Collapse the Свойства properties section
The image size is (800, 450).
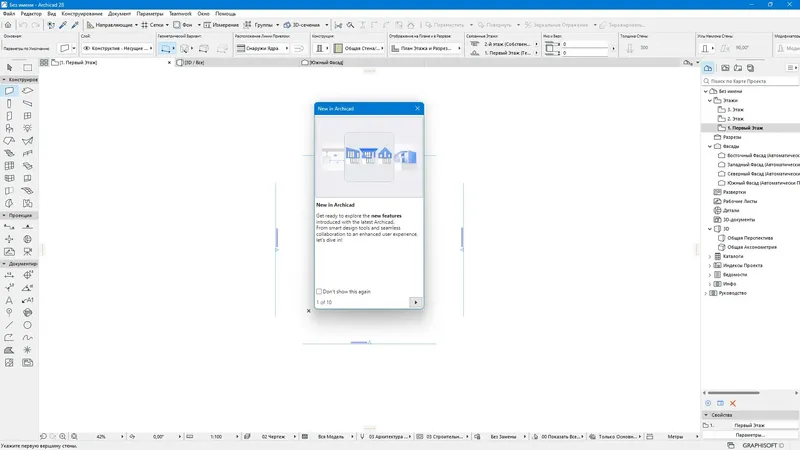[x=706, y=415]
